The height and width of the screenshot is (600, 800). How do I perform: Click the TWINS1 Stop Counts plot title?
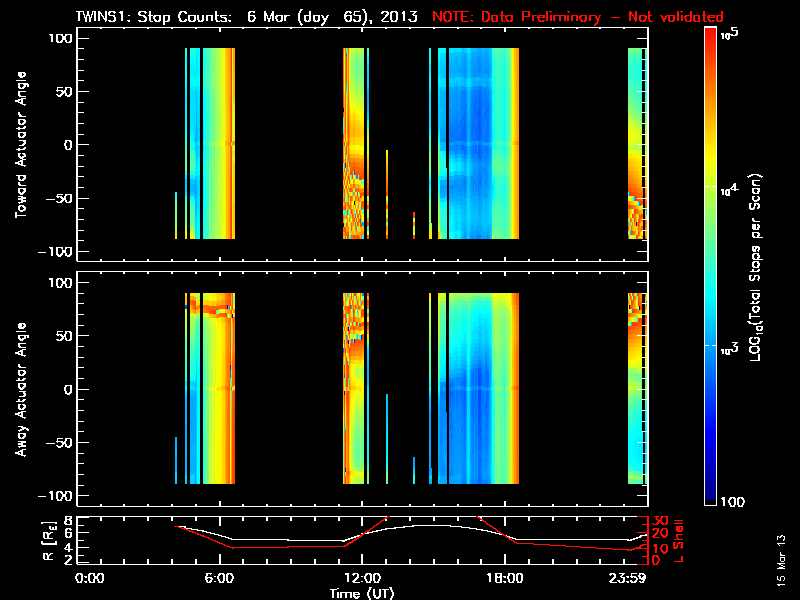250,17
